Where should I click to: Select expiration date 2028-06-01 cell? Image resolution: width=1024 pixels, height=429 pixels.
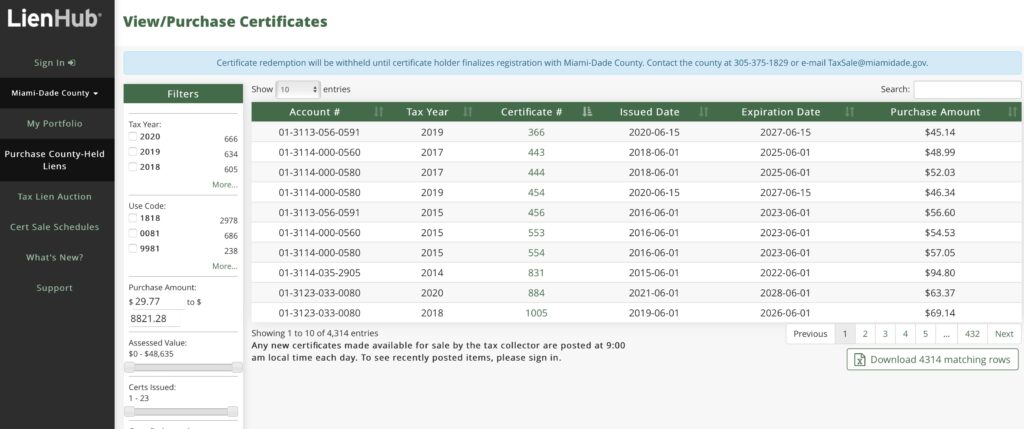coord(785,293)
